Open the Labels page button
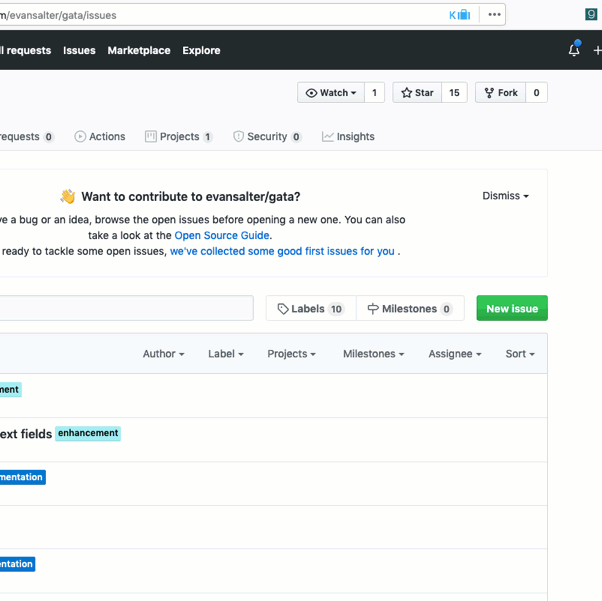Screen dimensions: 602x601 311,308
